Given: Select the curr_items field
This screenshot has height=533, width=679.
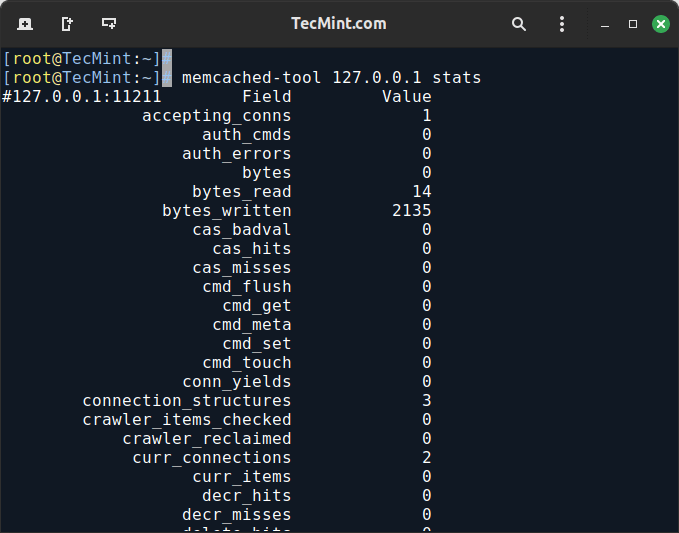Looking at the screenshot, I should coord(242,478).
